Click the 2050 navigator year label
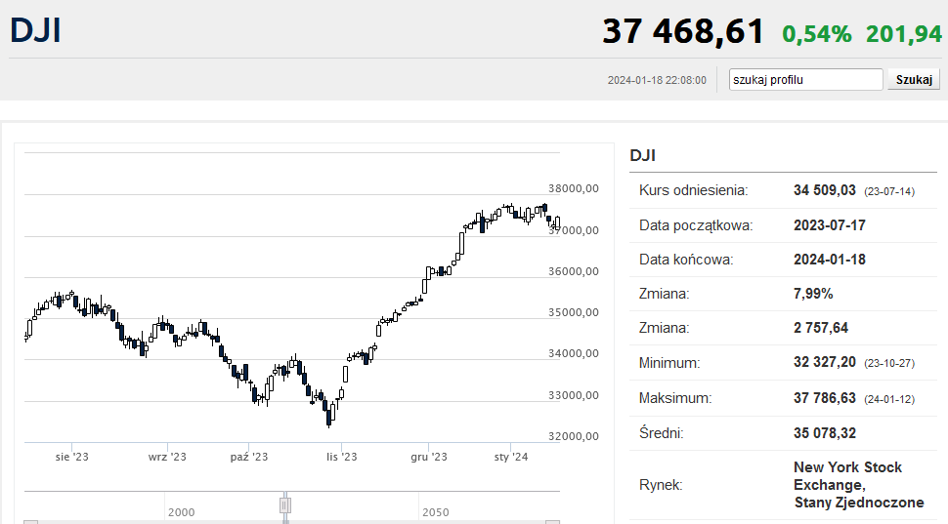948x524 pixels. 435,513
